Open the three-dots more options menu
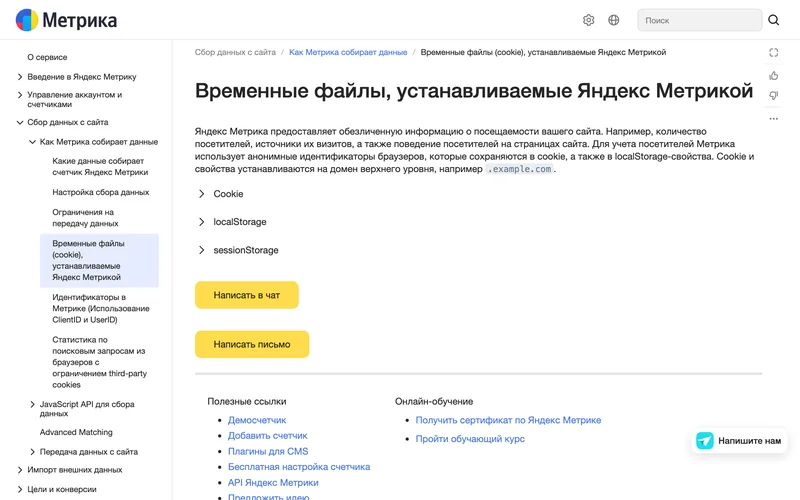The height and width of the screenshot is (500, 800). tap(773, 118)
